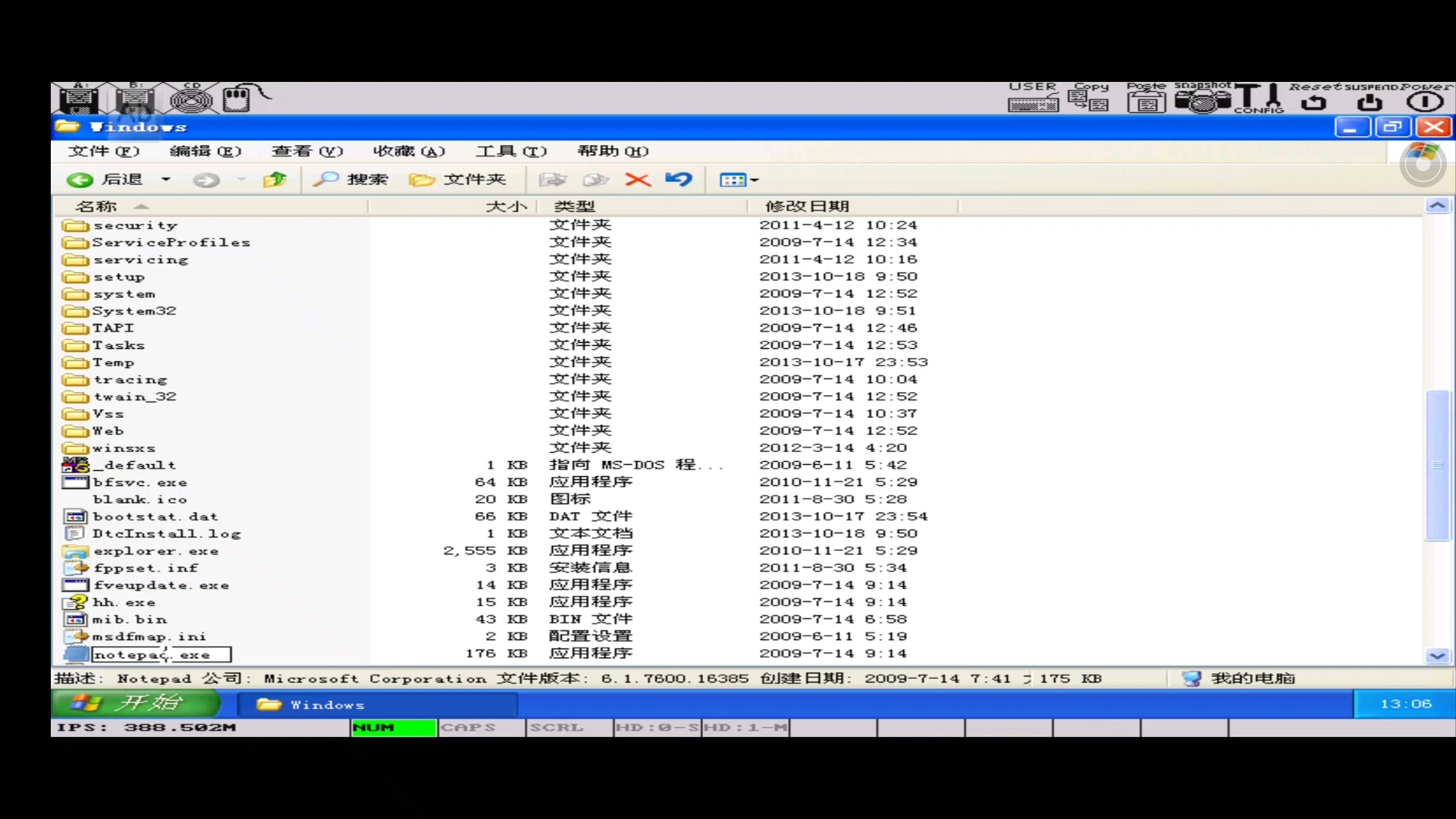Expand the back history dropdown arrow
The width and height of the screenshot is (1456, 819).
point(166,180)
